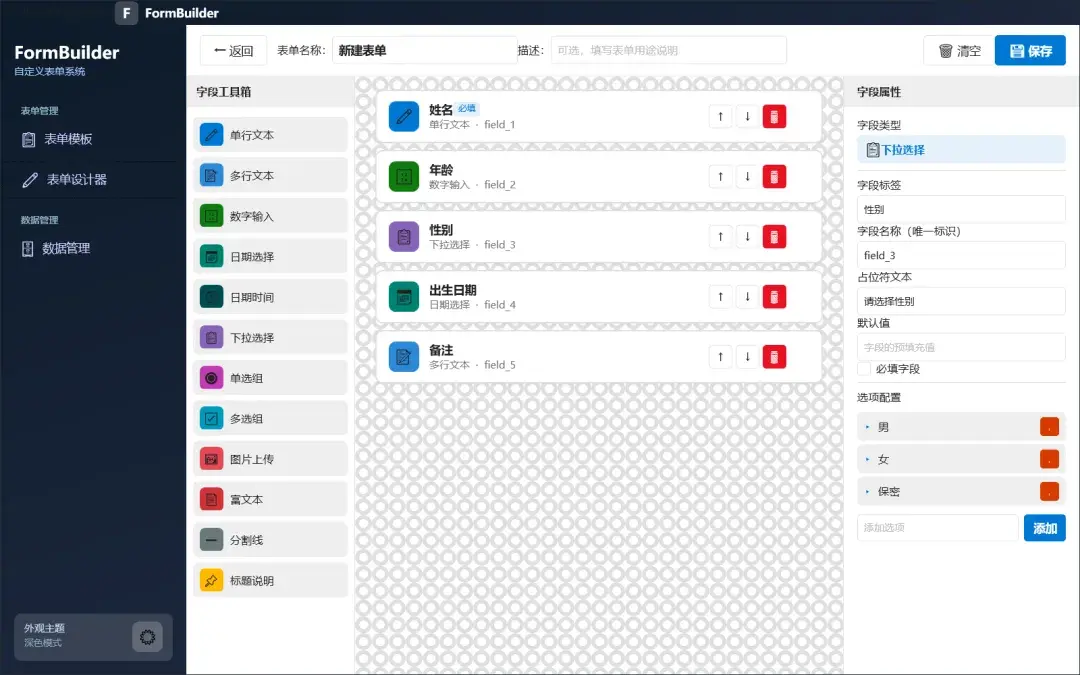Select the 富文本 tool icon
1080x675 pixels.
click(211, 499)
